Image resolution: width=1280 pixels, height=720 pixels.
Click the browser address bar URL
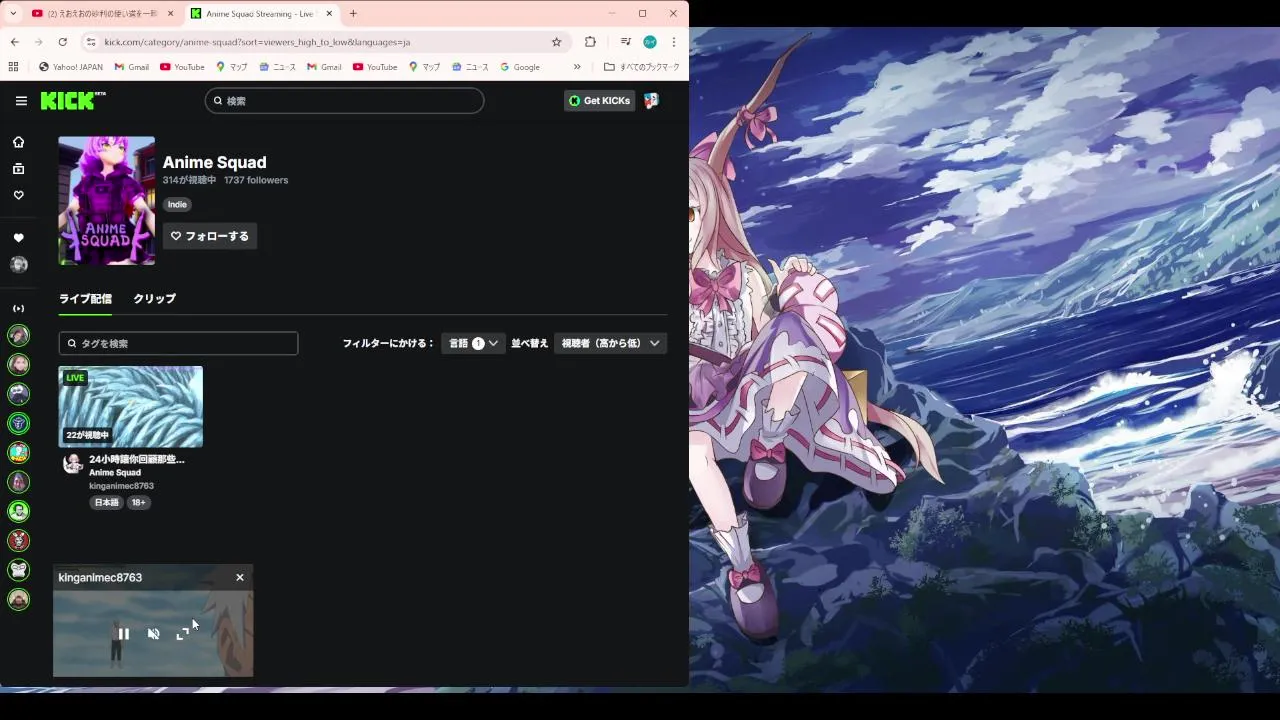257,42
